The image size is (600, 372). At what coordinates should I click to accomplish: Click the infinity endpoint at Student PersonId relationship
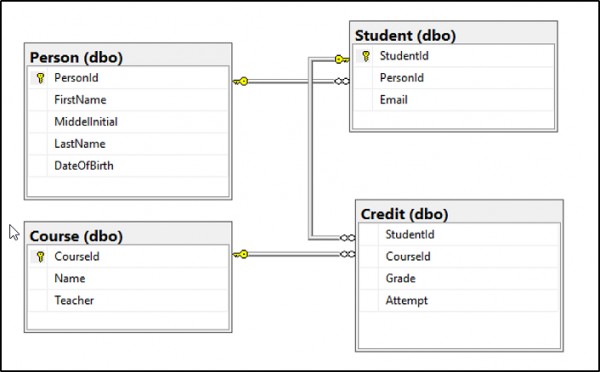[x=342, y=81]
